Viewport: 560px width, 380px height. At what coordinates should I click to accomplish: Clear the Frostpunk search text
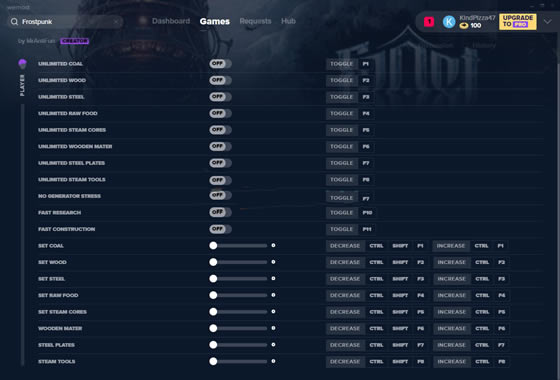tap(116, 22)
